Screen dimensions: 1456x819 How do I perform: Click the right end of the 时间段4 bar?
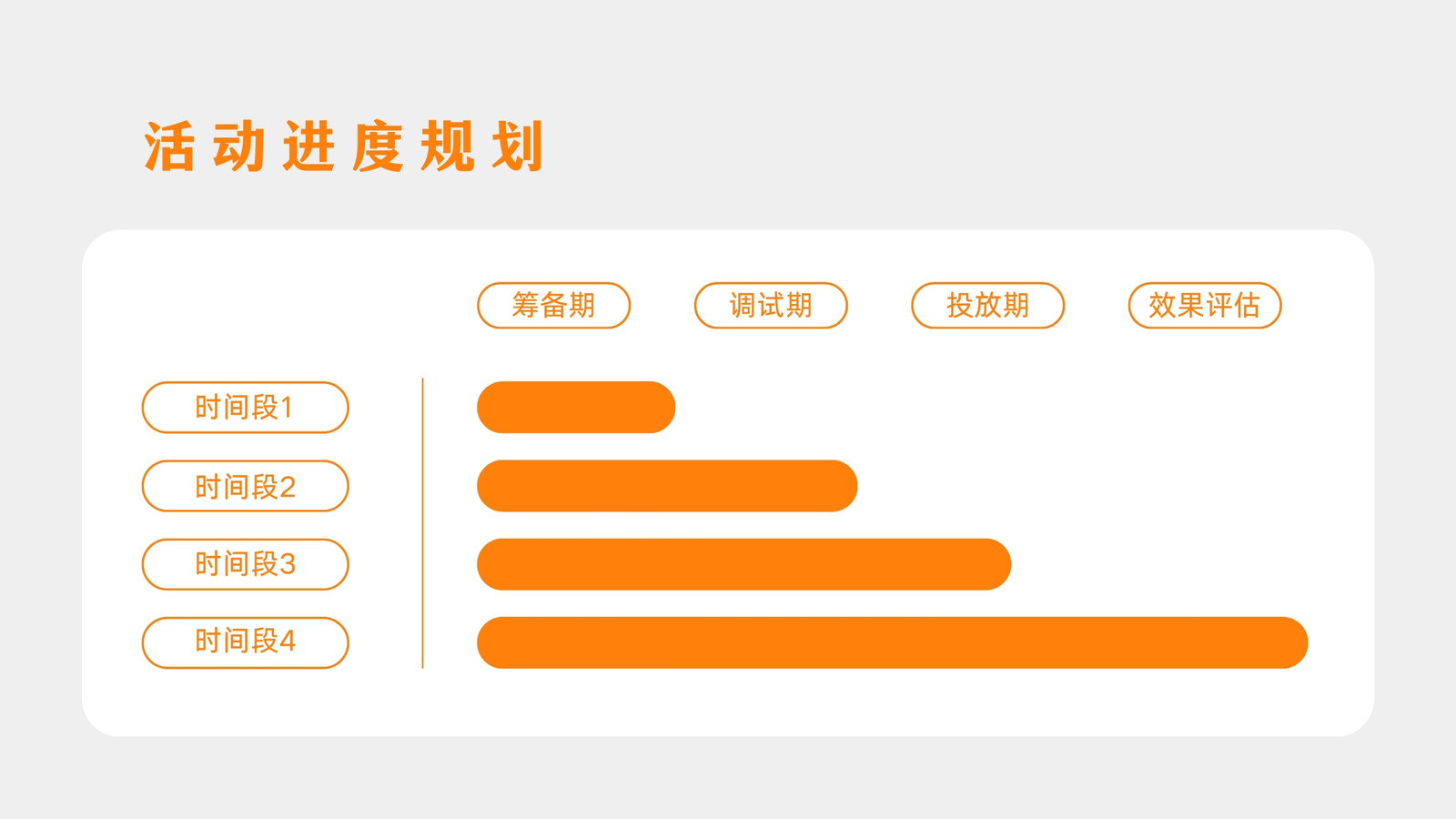(x=1294, y=642)
